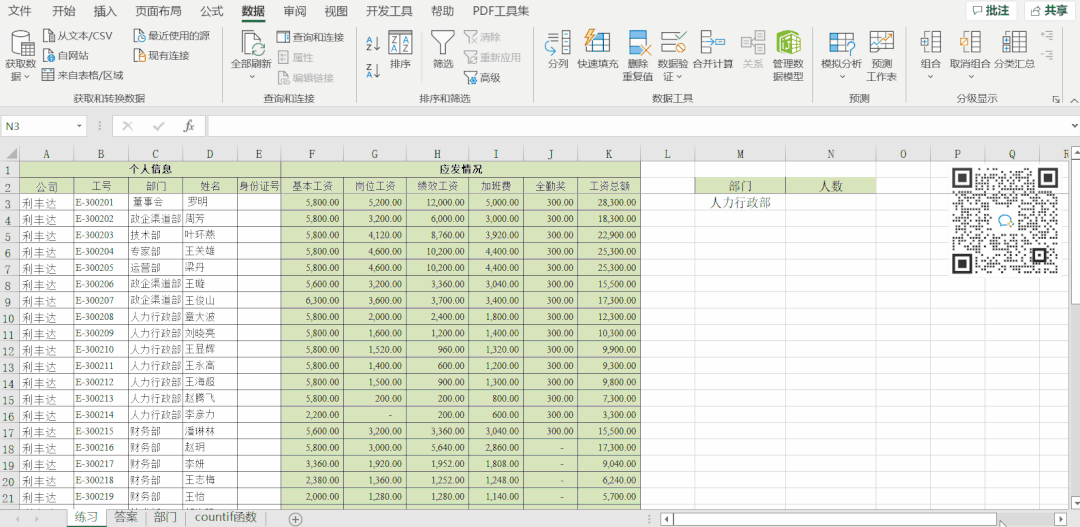The width and height of the screenshot is (1080, 527).
Task: Expand the formula bar chevron
Action: pos(1074,126)
